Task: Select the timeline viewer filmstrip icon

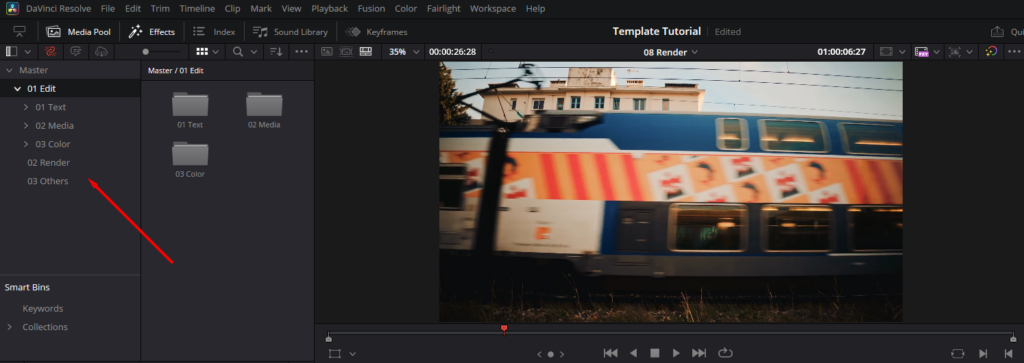Action: pyautogui.click(x=366, y=51)
